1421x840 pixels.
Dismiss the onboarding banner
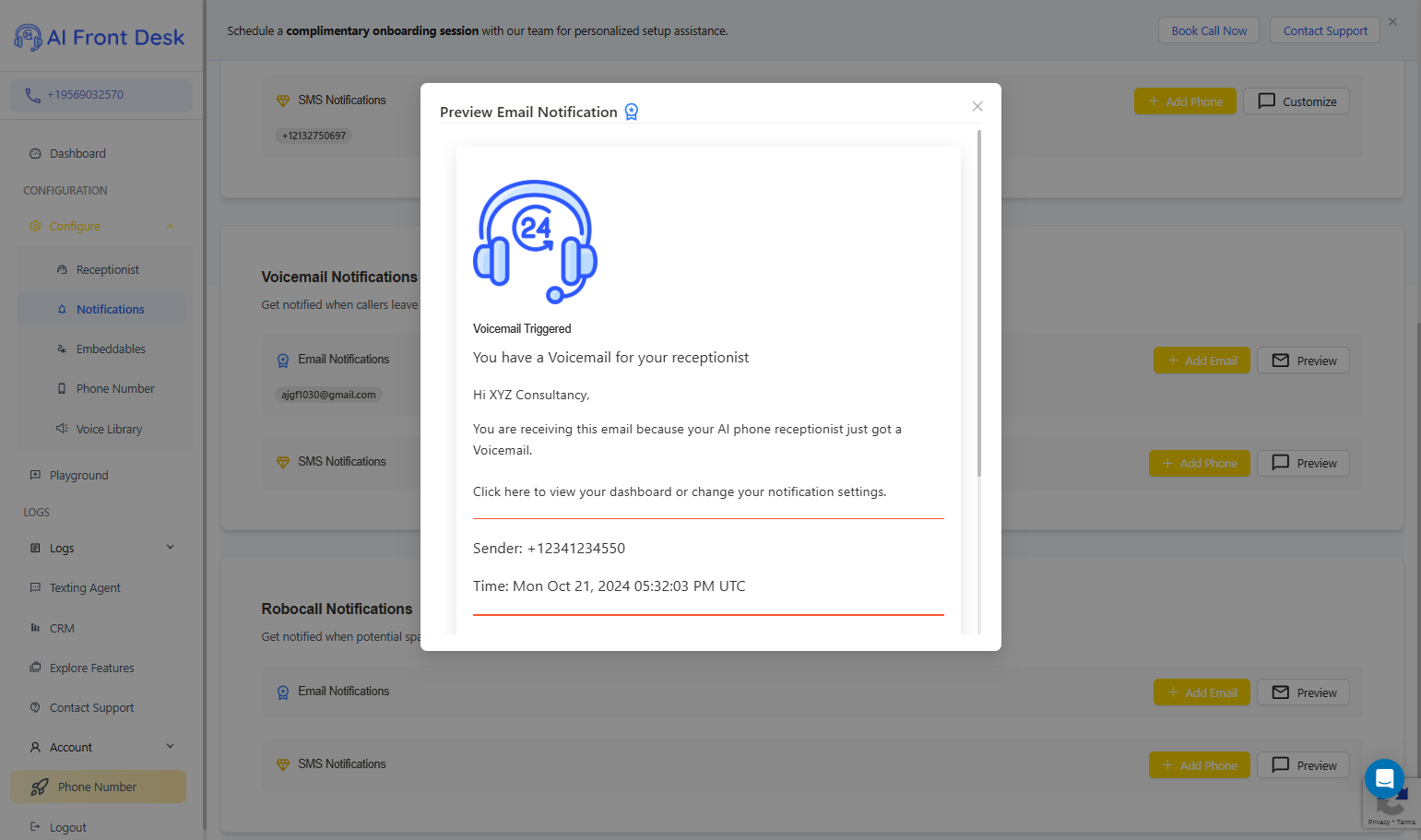(x=1392, y=21)
